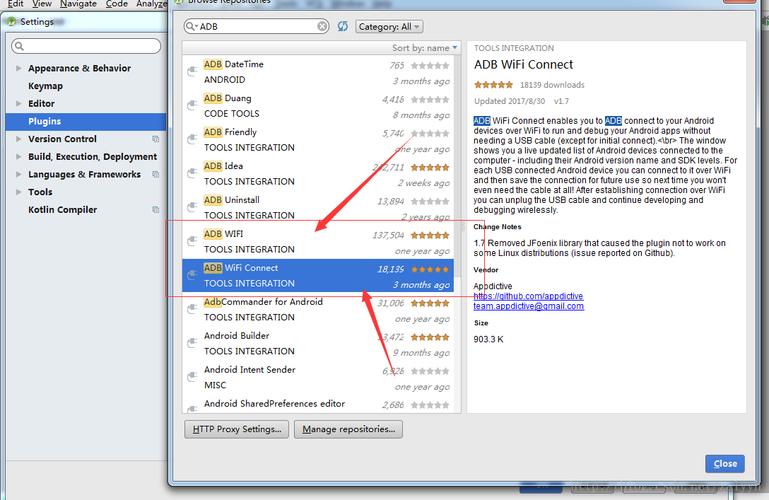Open the Analyze menu
The image size is (769, 500).
click(x=152, y=4)
